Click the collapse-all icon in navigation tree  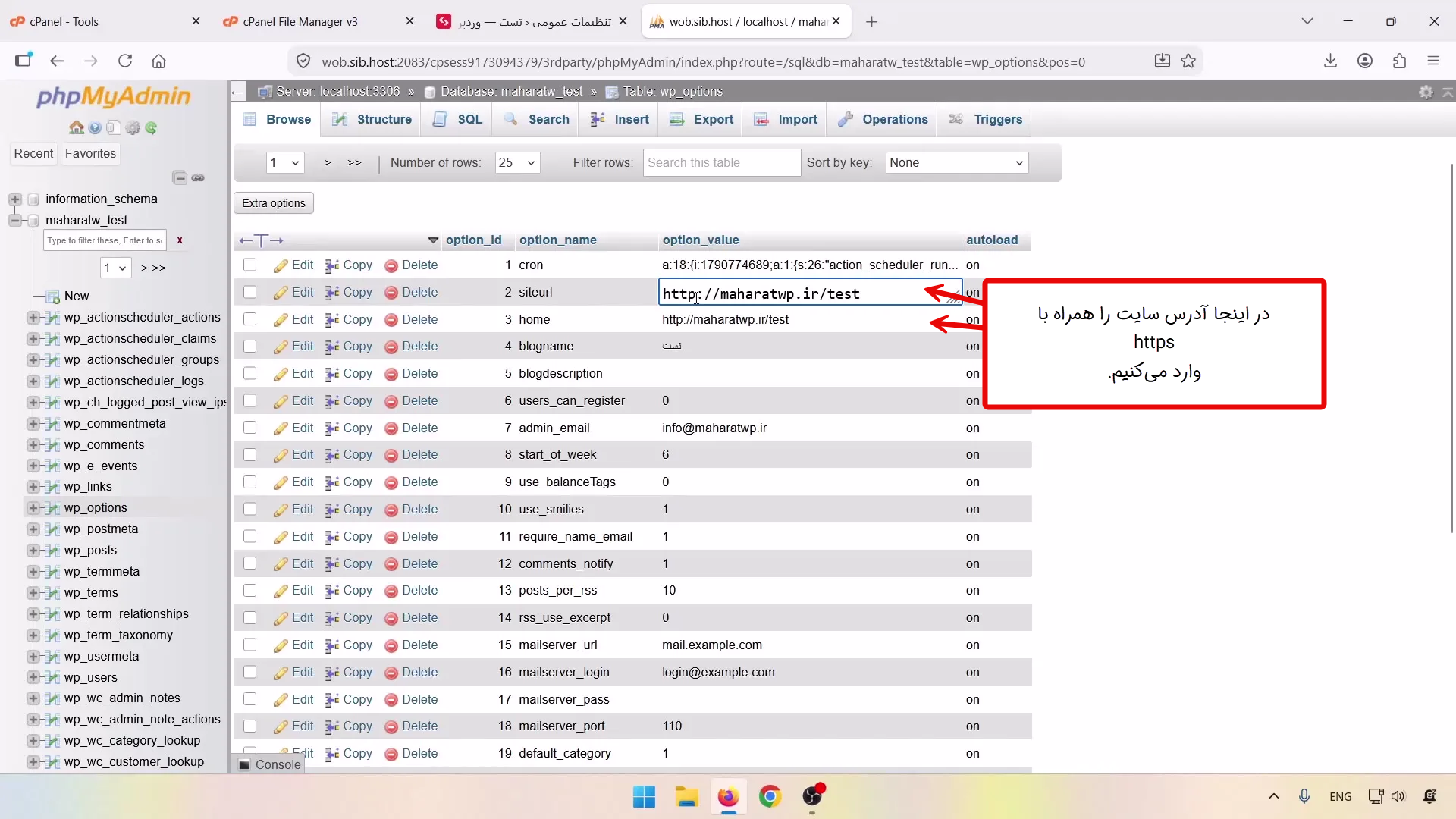click(180, 178)
